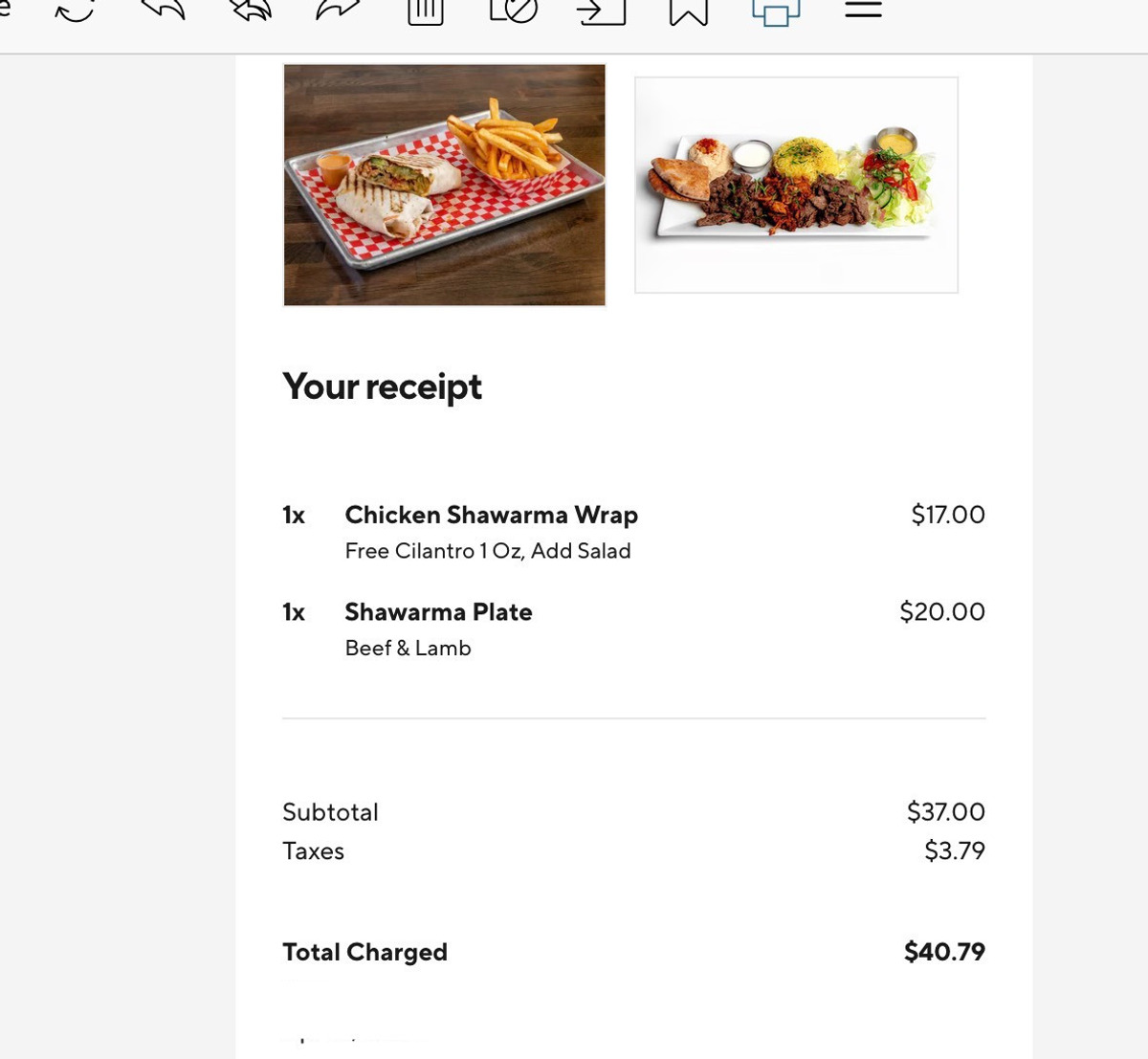Click the Free Cilantro, Add Salad text
Screen dimensions: 1148x1059
pos(488,551)
